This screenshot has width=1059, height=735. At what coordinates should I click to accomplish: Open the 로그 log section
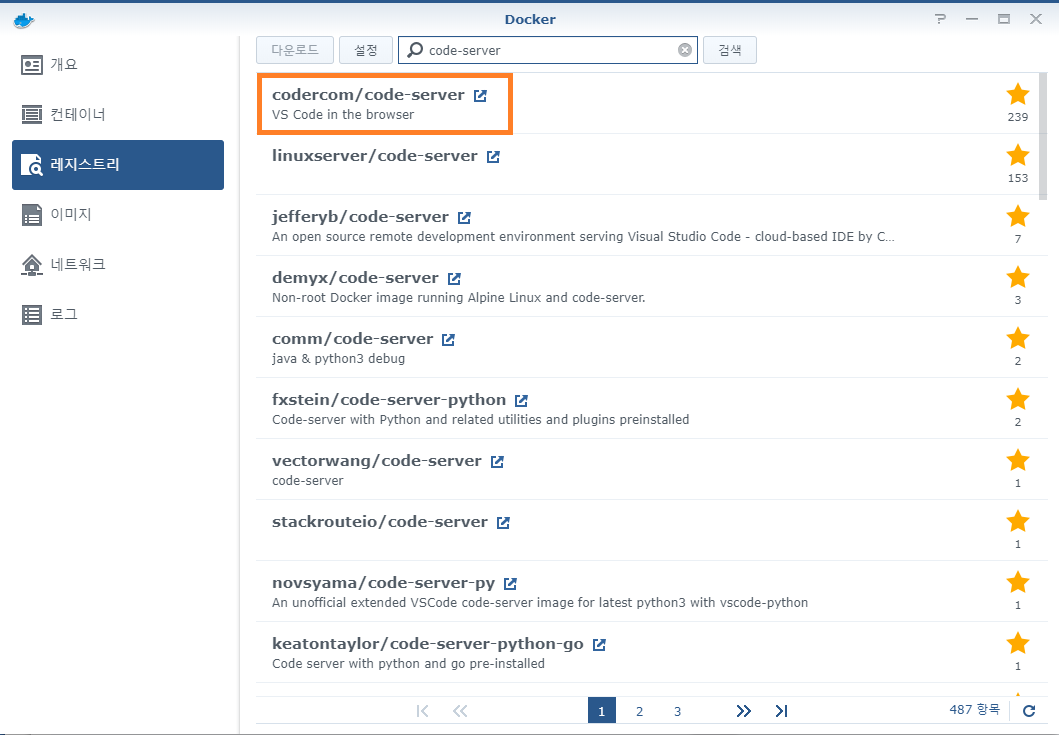tap(118, 315)
